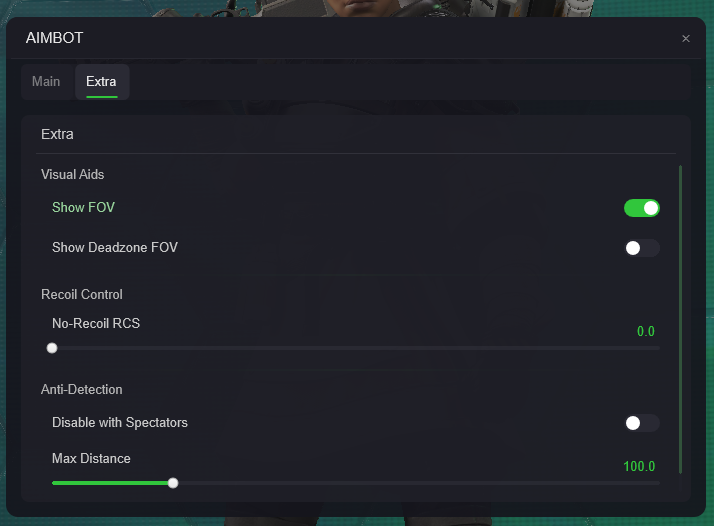Toggle Disable with Spectators on
The width and height of the screenshot is (714, 526).
point(641,423)
